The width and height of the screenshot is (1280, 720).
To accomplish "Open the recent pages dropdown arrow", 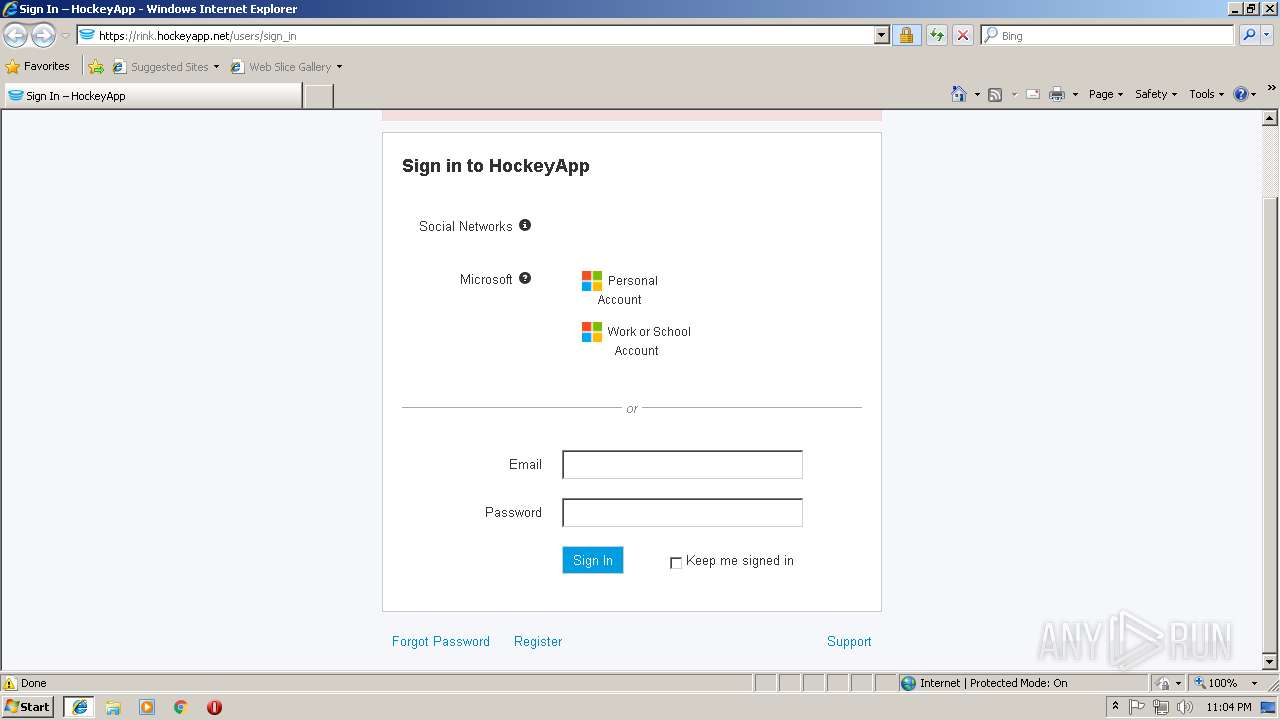I will point(65,35).
